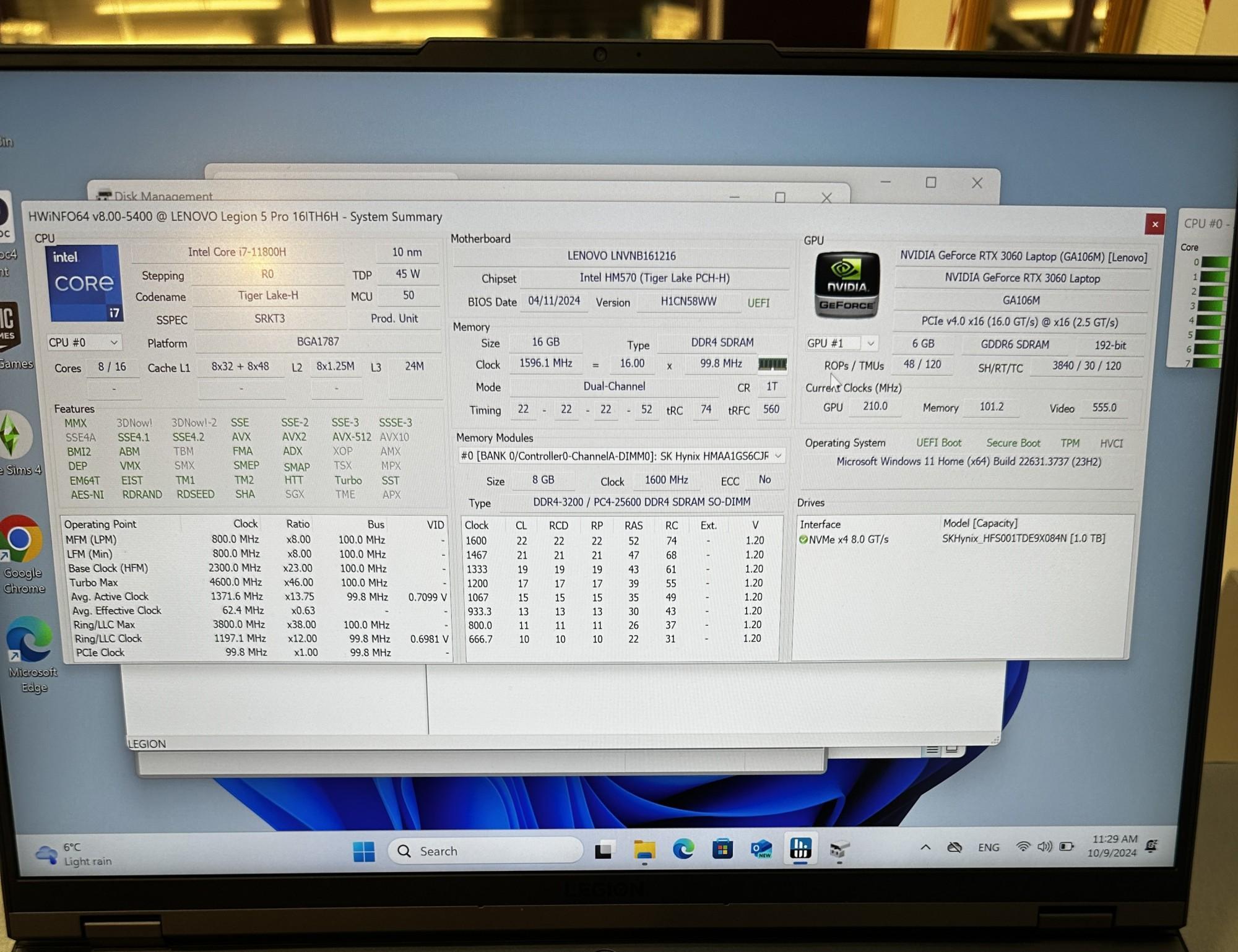1238x952 pixels.
Task: Click the NVIDIA GeForce GPU logo
Action: (x=847, y=284)
